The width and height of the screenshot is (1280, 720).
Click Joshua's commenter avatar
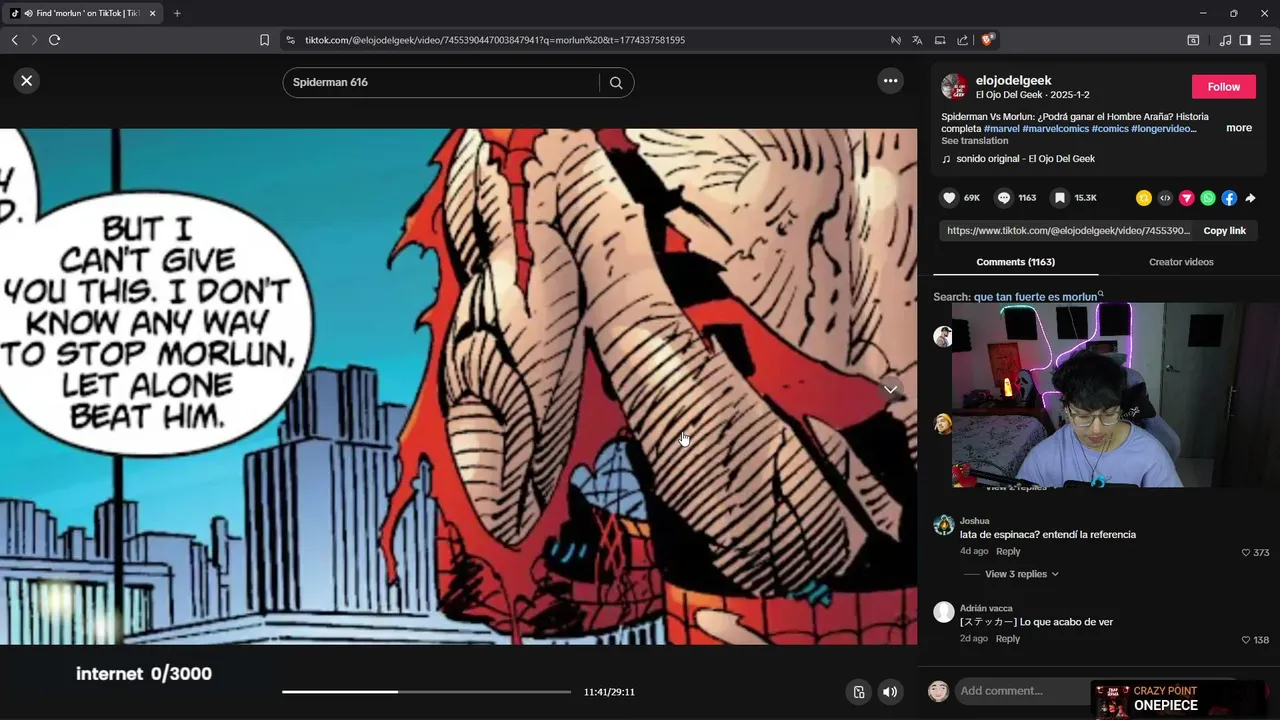pyautogui.click(x=943, y=526)
